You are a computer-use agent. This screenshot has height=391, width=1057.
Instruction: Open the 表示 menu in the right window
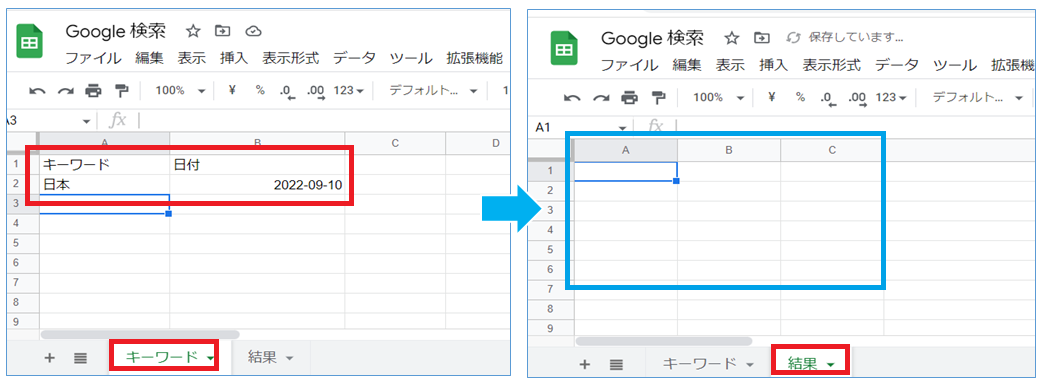[730, 65]
